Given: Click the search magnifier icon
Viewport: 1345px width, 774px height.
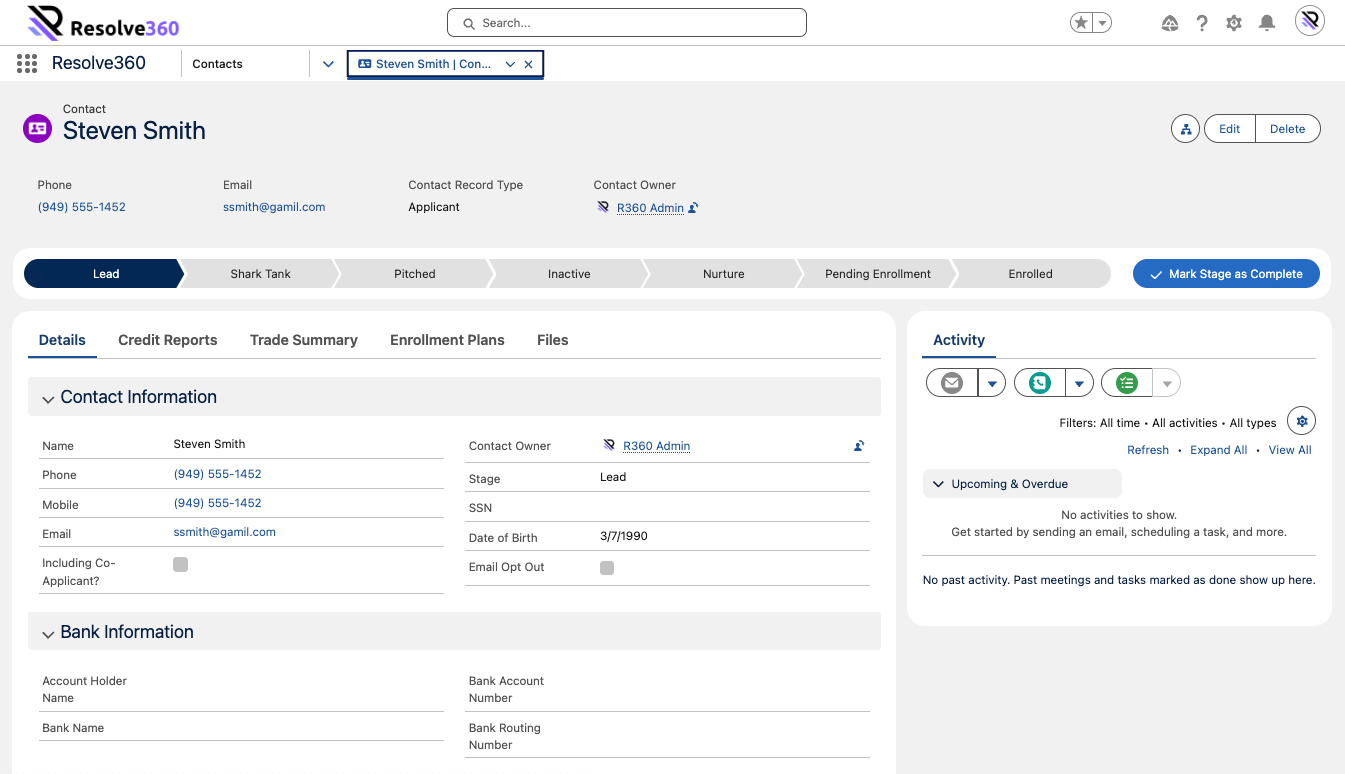Looking at the screenshot, I should tap(468, 23).
